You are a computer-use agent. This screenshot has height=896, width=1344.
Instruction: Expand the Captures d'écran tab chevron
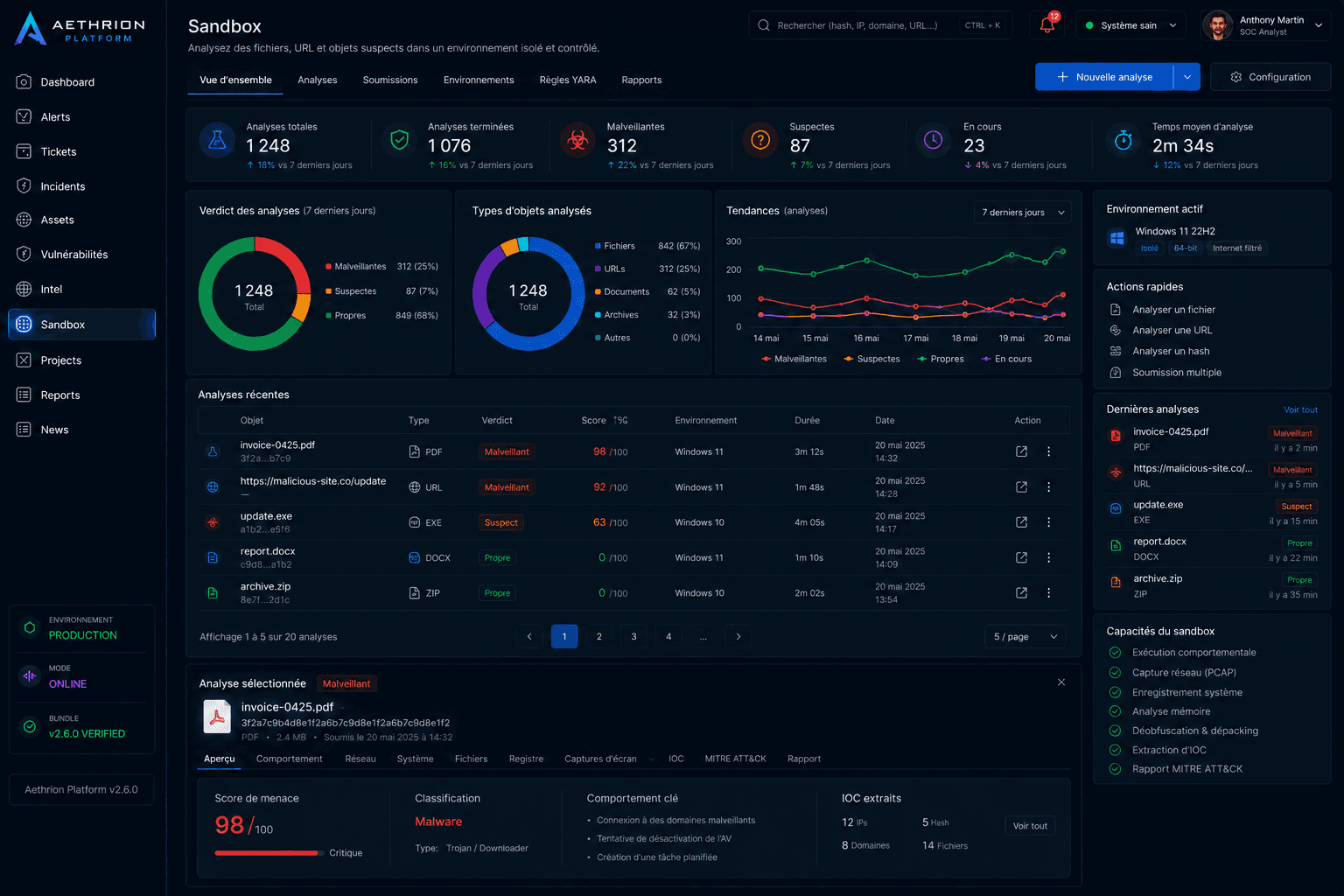click(x=651, y=759)
